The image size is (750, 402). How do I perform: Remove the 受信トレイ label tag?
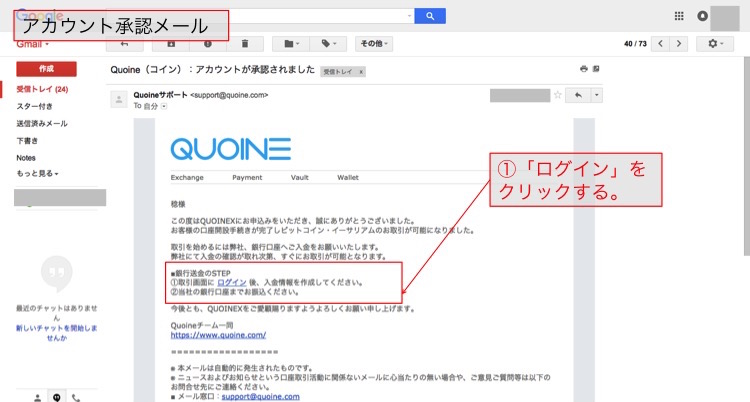click(x=361, y=72)
